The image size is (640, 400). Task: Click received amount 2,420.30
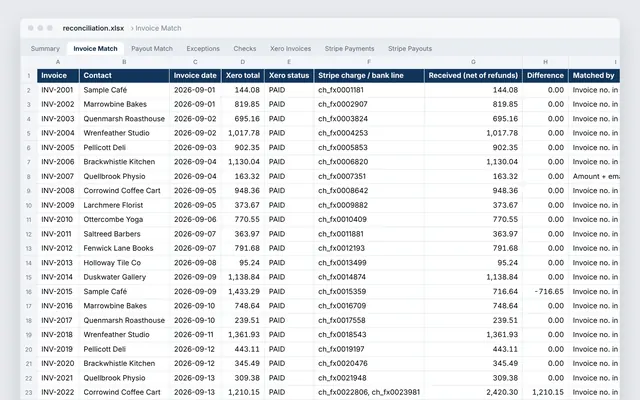coord(473,393)
